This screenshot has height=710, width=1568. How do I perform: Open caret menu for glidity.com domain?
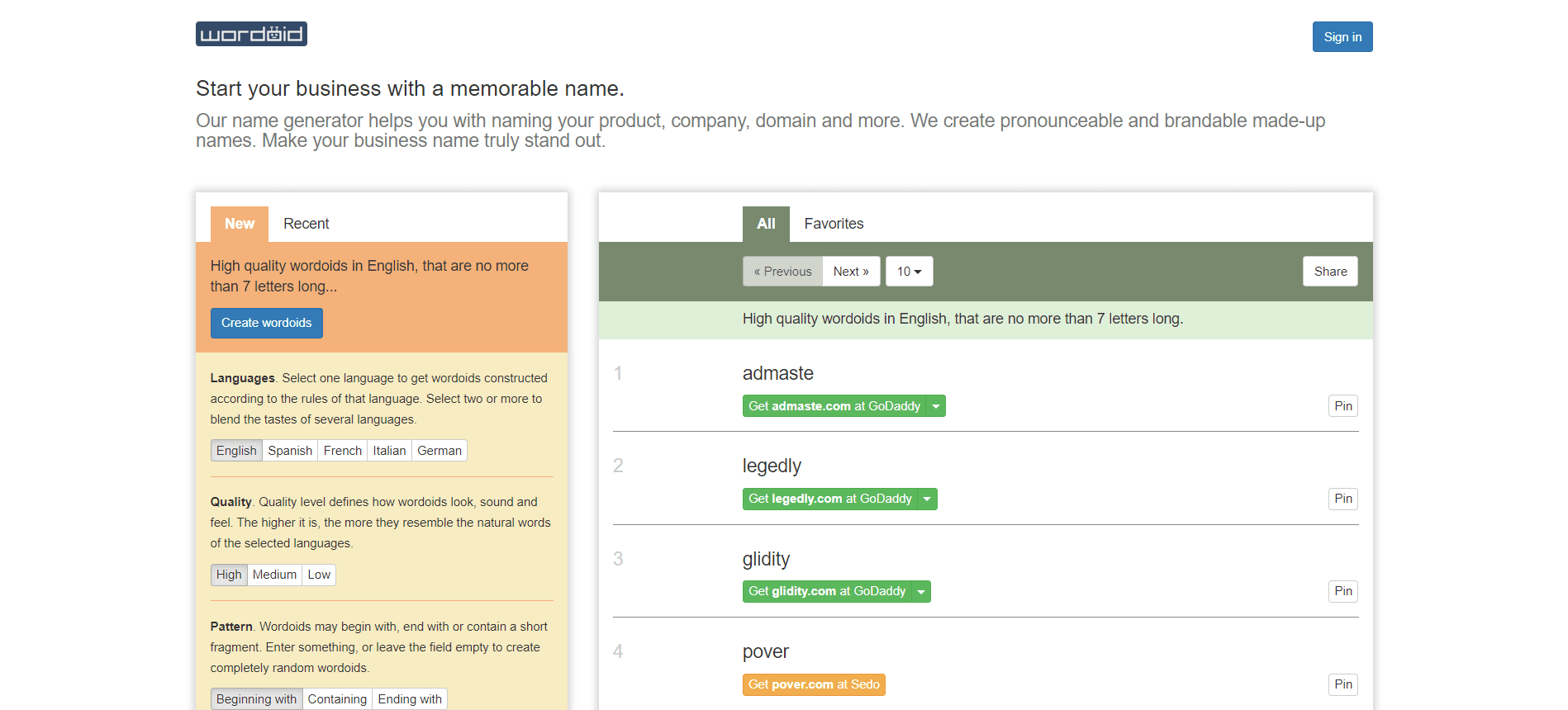tap(921, 591)
